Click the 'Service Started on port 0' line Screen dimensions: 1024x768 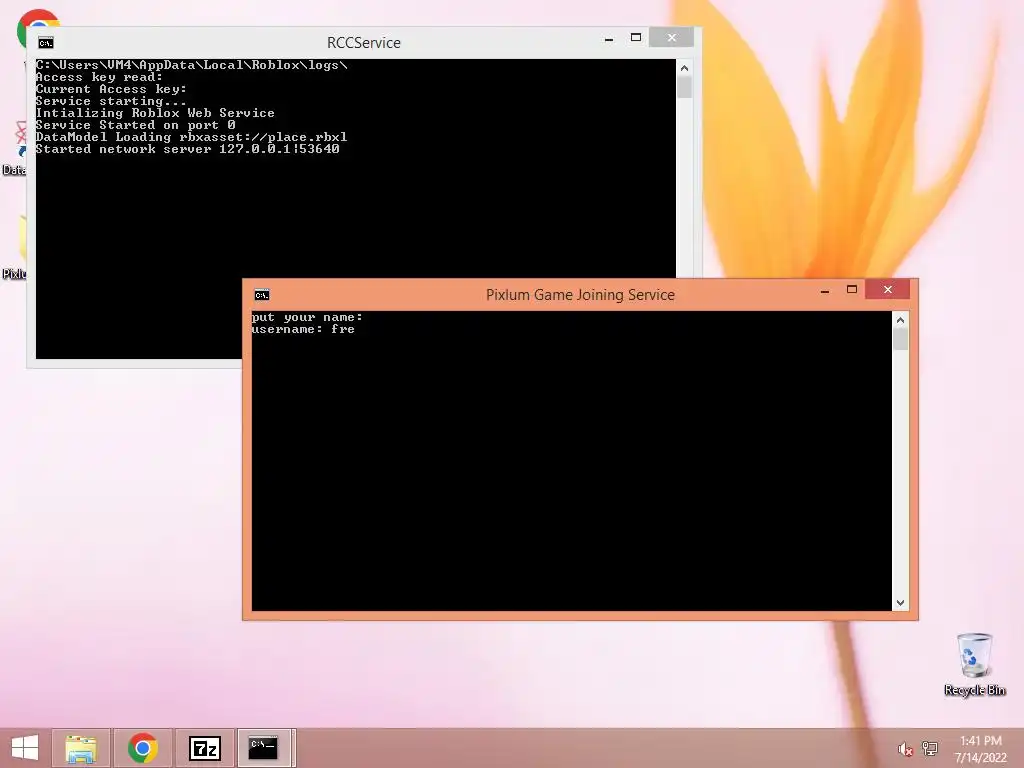coord(135,125)
